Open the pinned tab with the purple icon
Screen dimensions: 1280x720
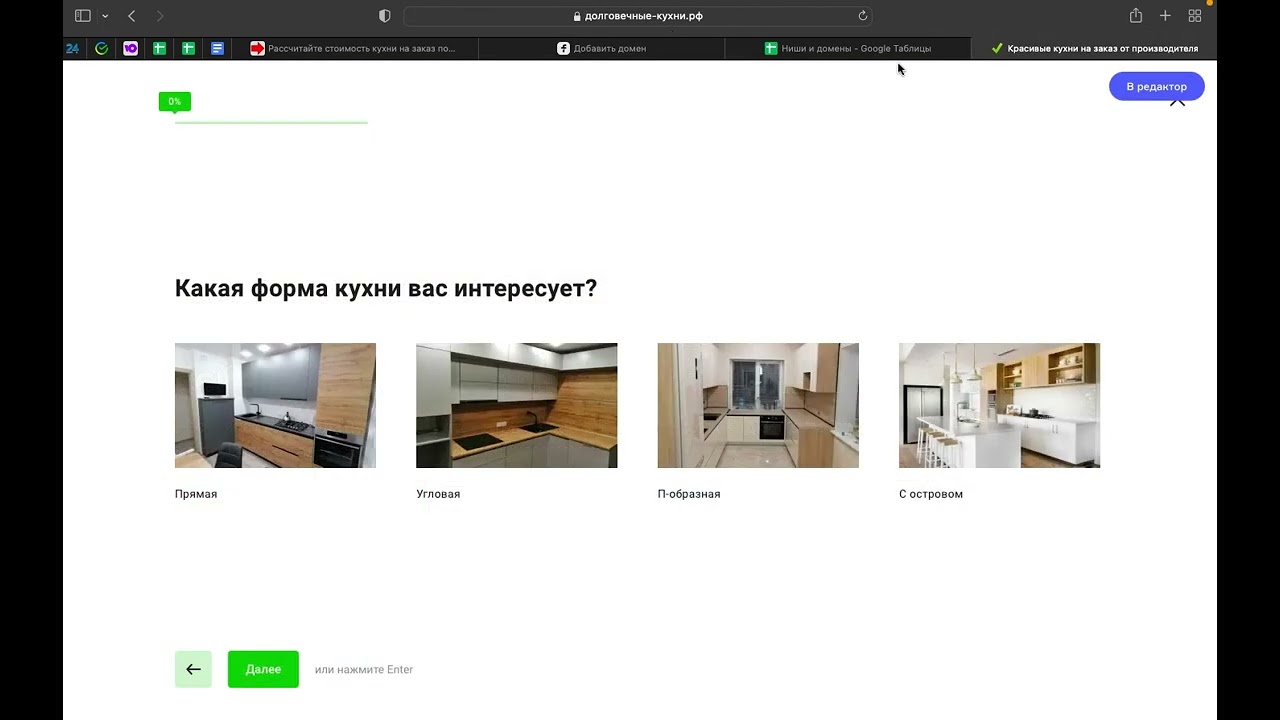pos(130,48)
